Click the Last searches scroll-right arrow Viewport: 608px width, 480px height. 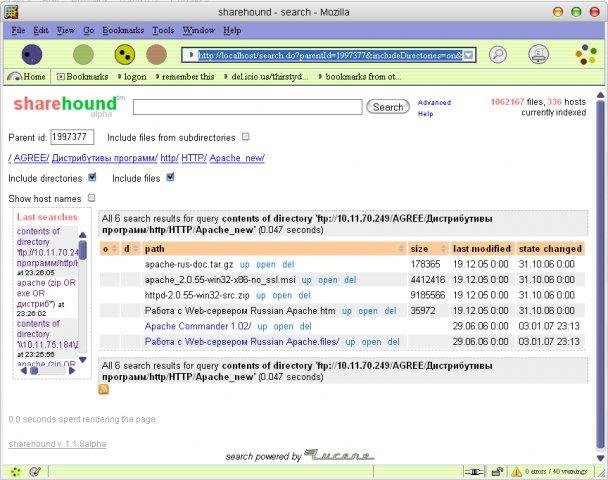coord(72,371)
